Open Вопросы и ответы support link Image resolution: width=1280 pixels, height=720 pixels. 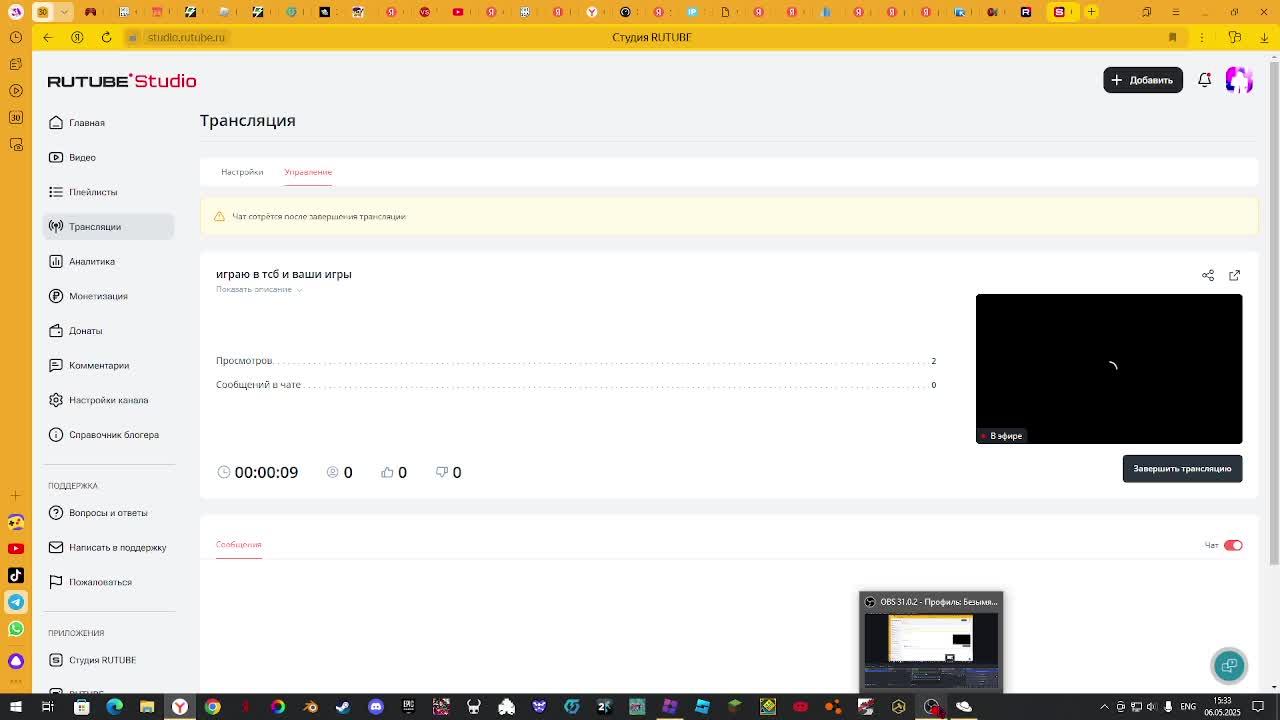pos(107,513)
